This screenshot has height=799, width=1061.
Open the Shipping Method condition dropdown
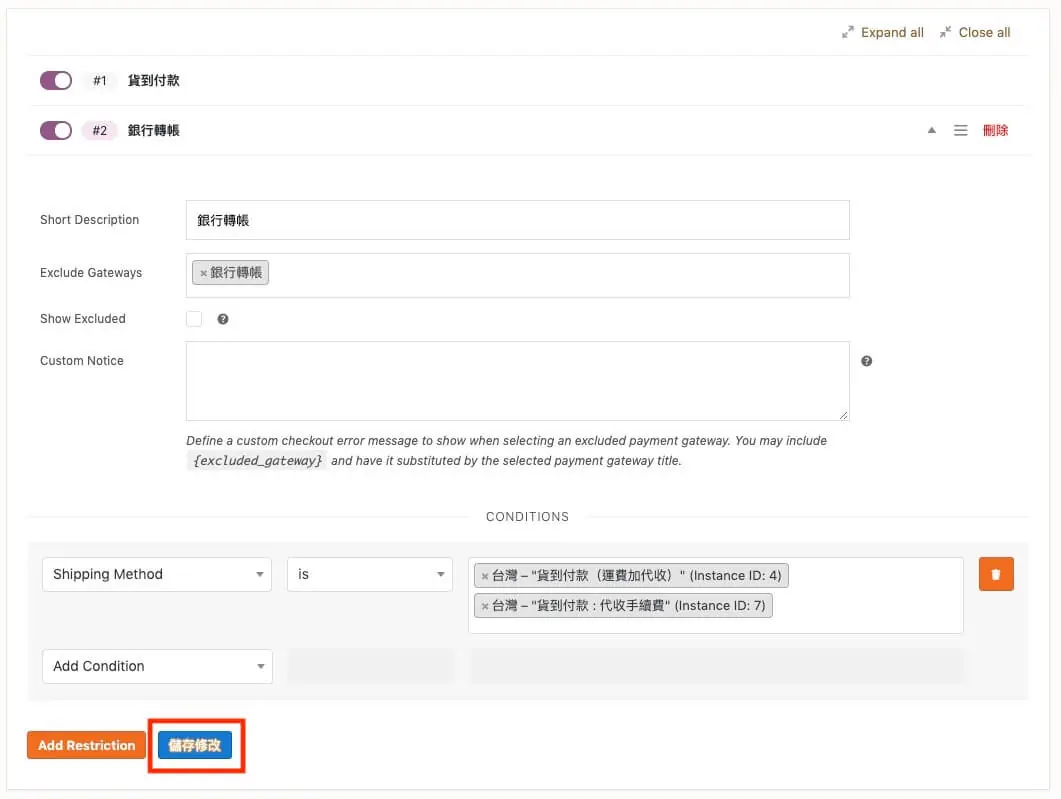157,574
